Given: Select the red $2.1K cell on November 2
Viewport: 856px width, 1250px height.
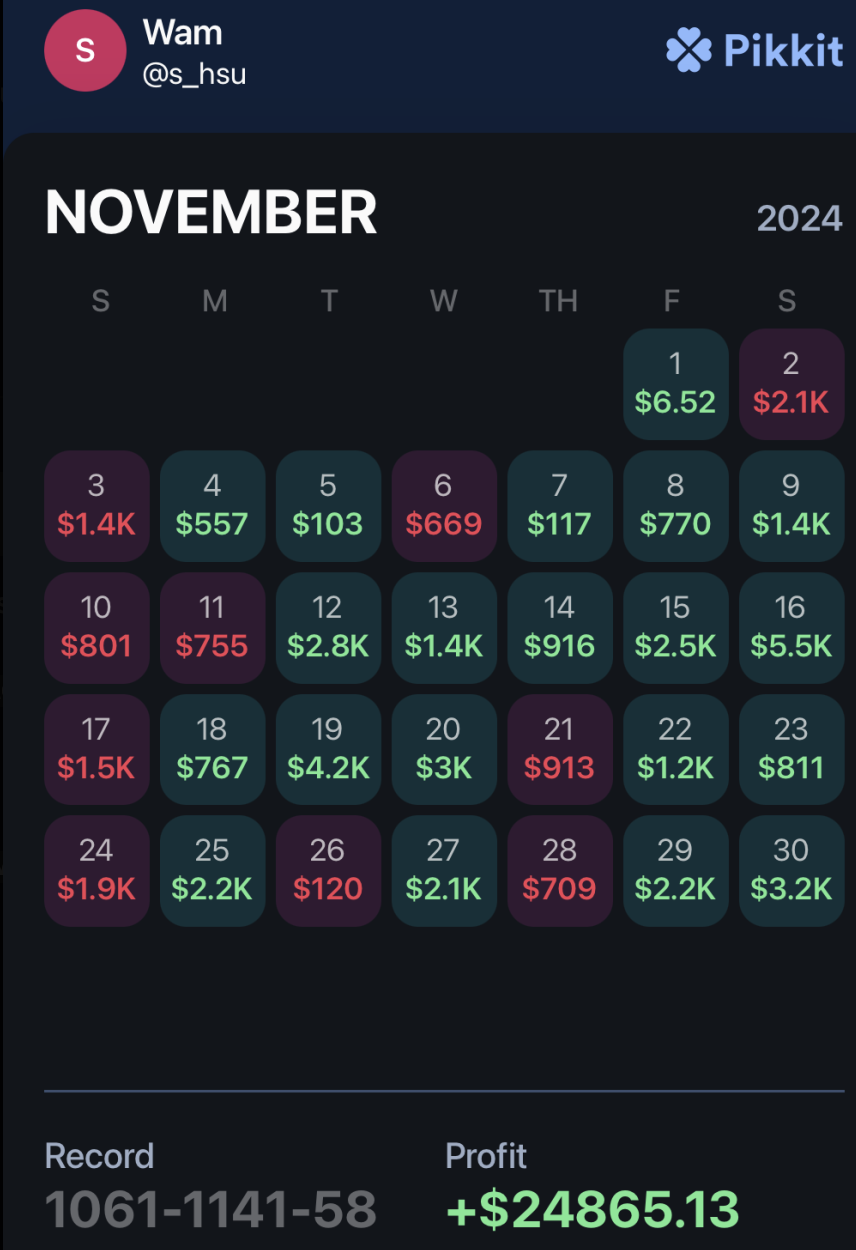Looking at the screenshot, I should tap(790, 384).
